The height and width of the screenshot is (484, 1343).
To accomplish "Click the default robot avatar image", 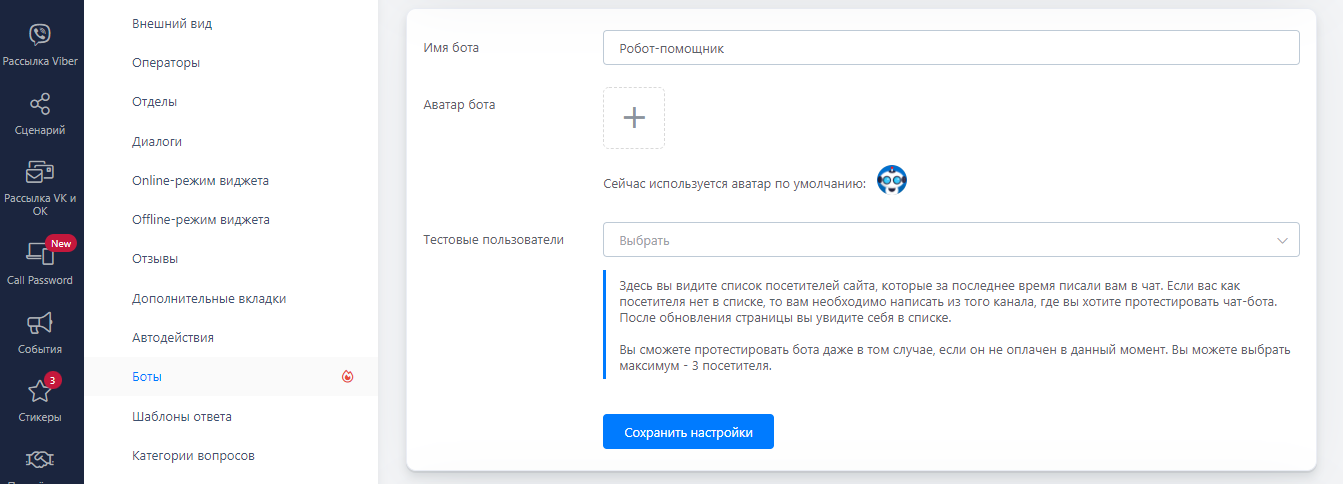I will point(891,180).
